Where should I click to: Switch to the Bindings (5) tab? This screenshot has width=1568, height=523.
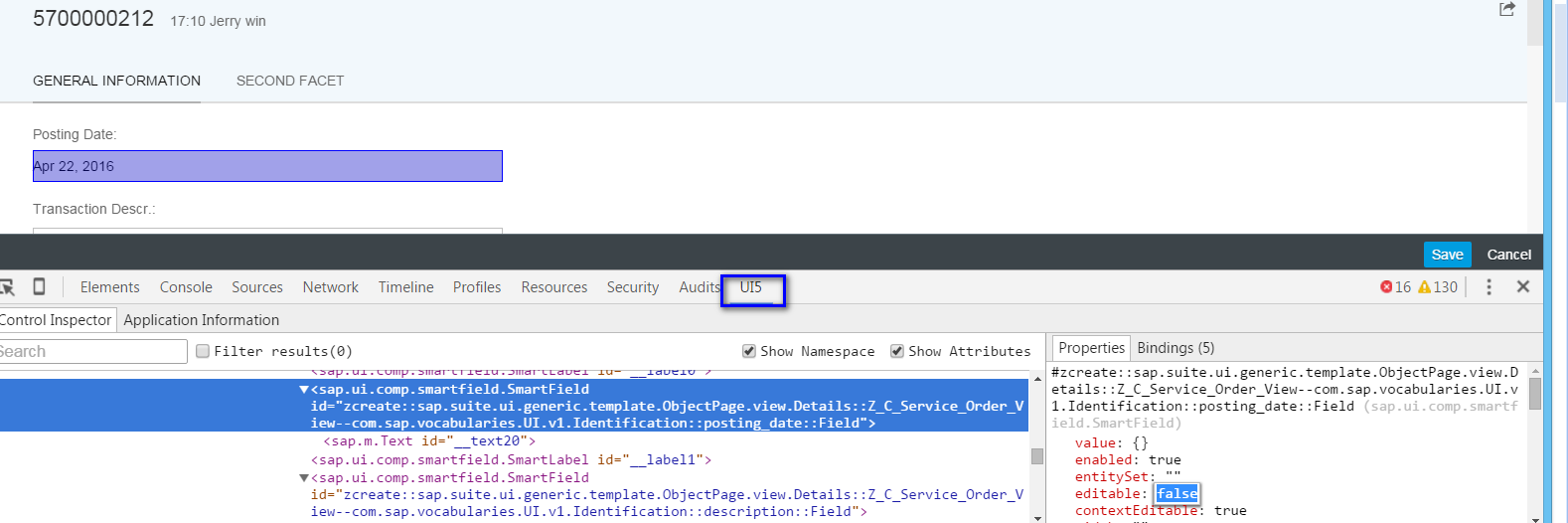[1176, 347]
